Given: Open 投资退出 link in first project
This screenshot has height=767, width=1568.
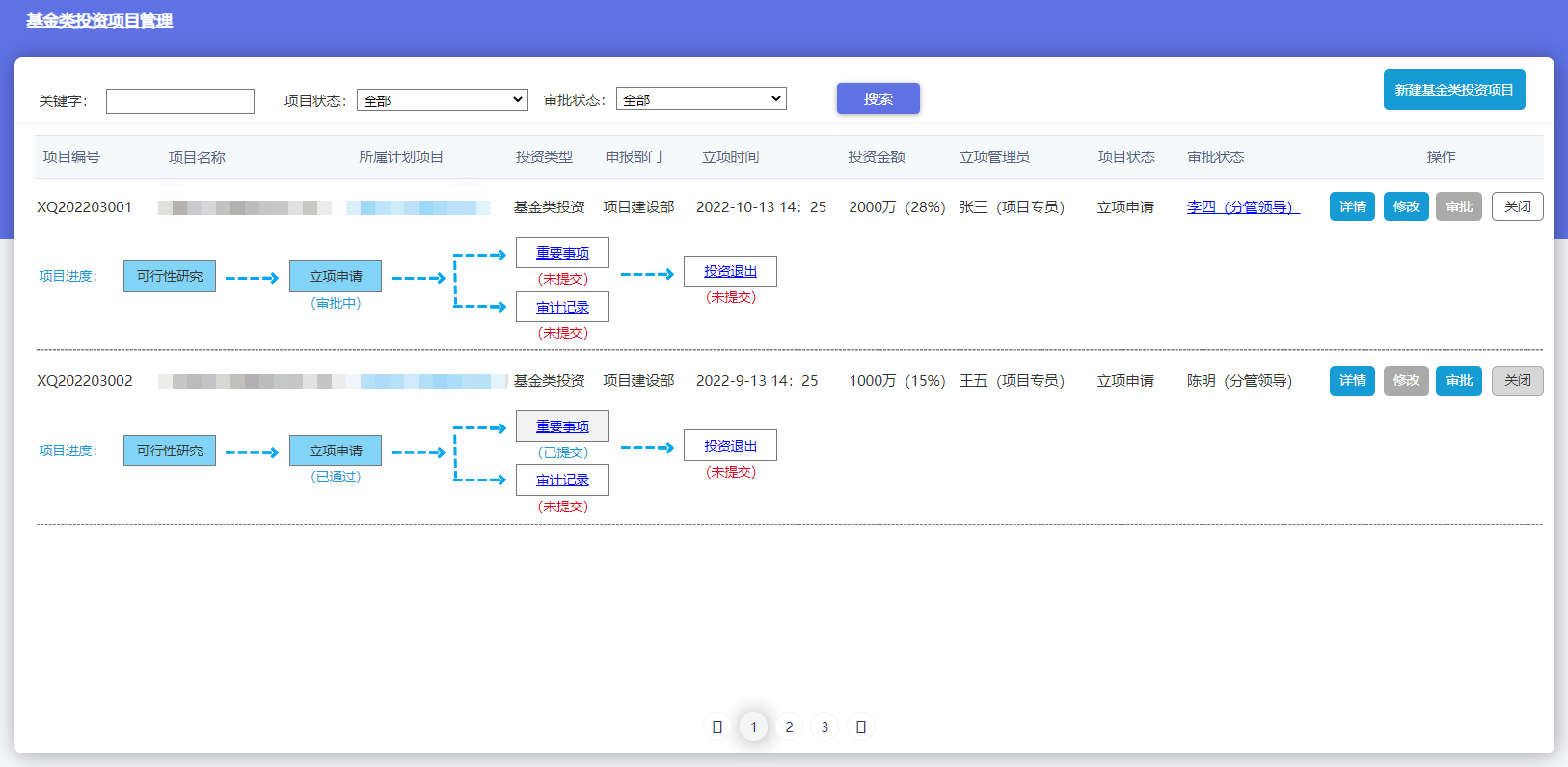Looking at the screenshot, I should 730,271.
